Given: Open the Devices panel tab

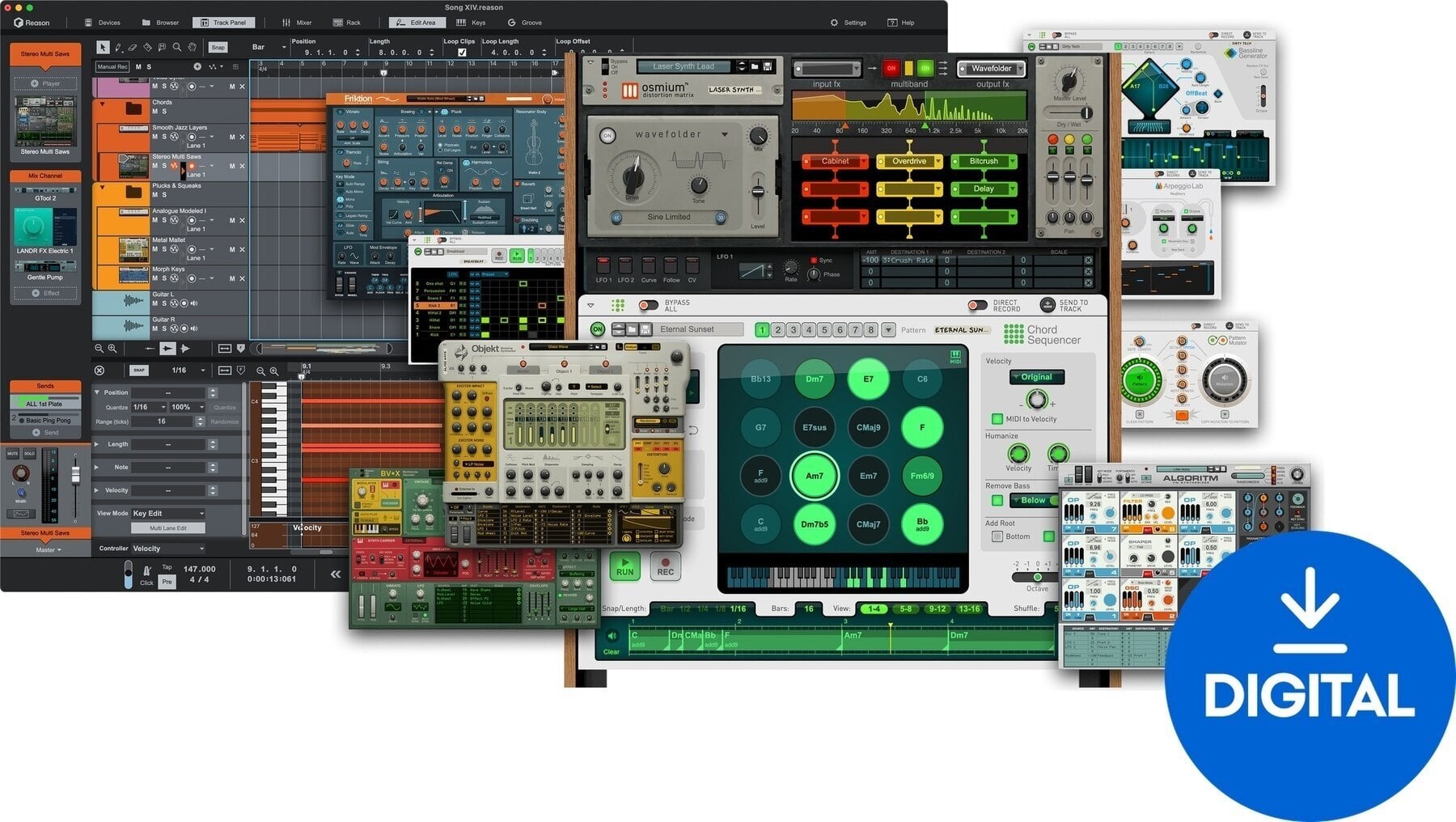Looking at the screenshot, I should coord(103,23).
